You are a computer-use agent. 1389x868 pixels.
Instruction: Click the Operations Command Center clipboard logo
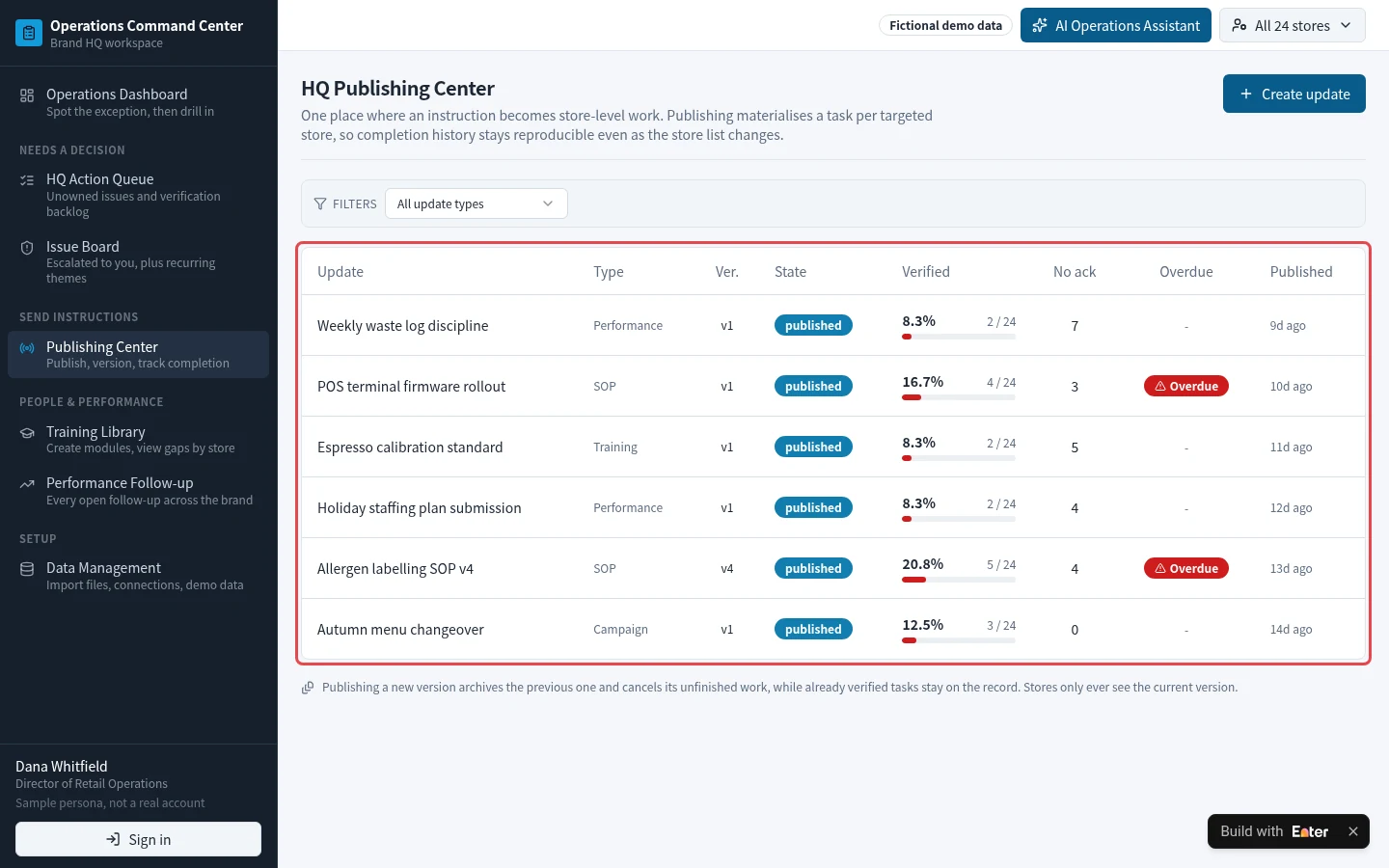coord(29,33)
